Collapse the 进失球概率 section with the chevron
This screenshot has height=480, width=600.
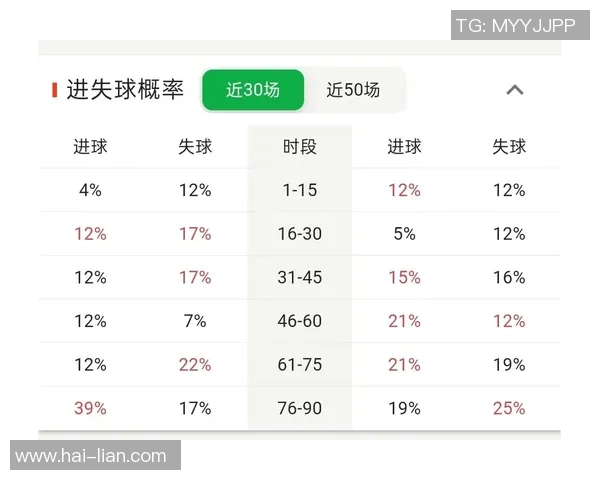[x=515, y=90]
